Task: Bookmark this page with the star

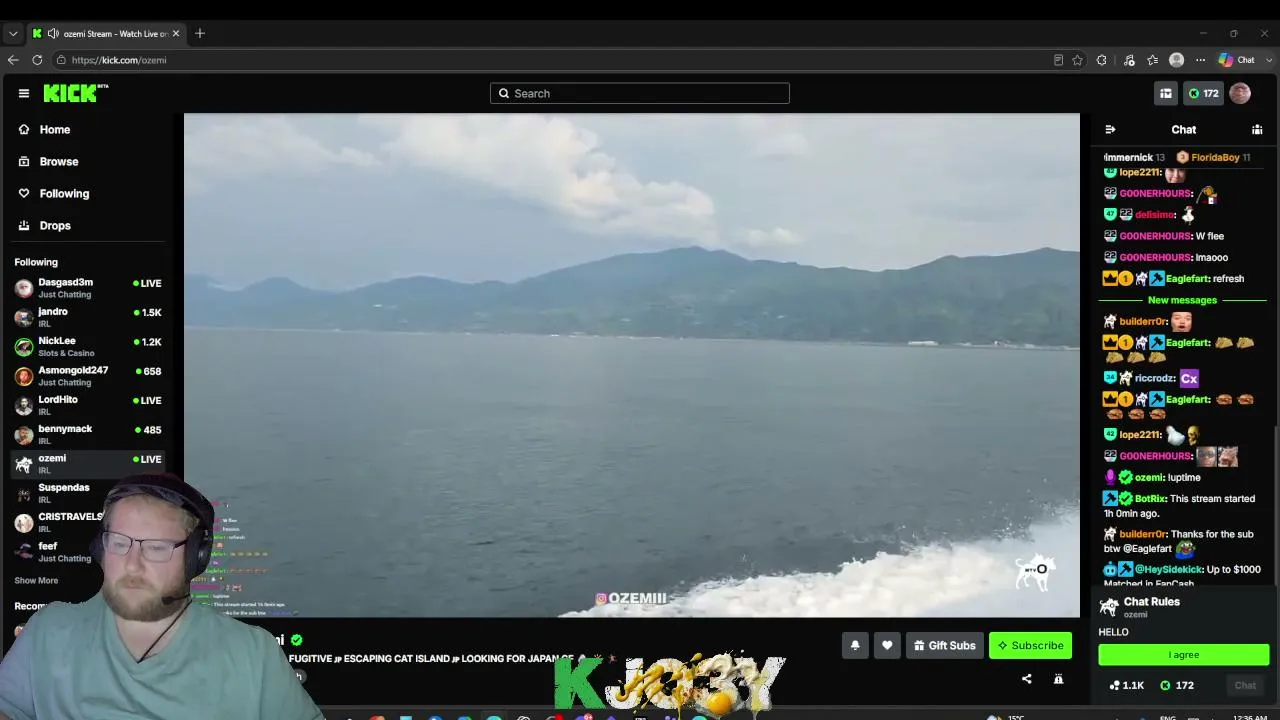Action: tap(1077, 60)
